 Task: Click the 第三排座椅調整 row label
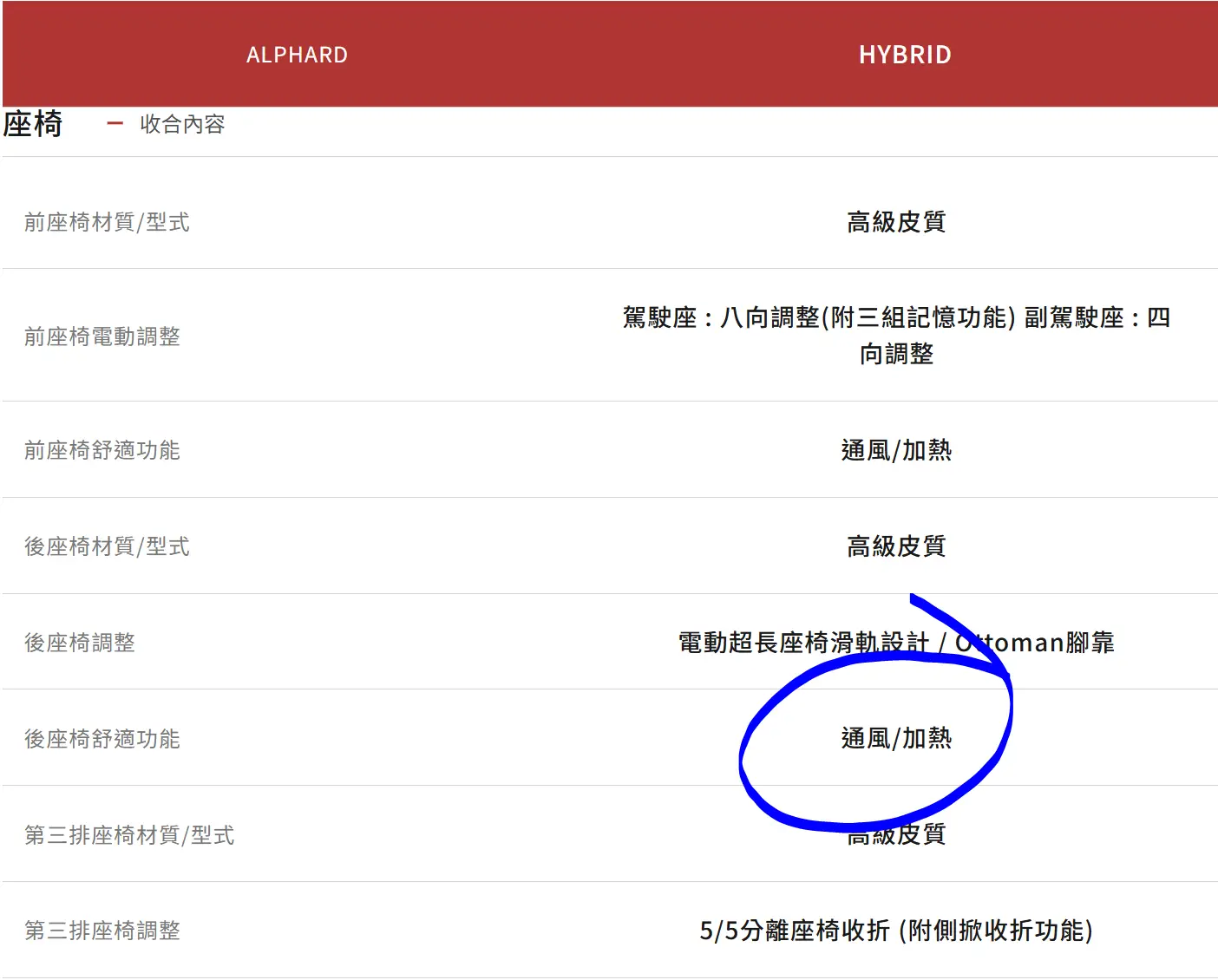(x=102, y=931)
